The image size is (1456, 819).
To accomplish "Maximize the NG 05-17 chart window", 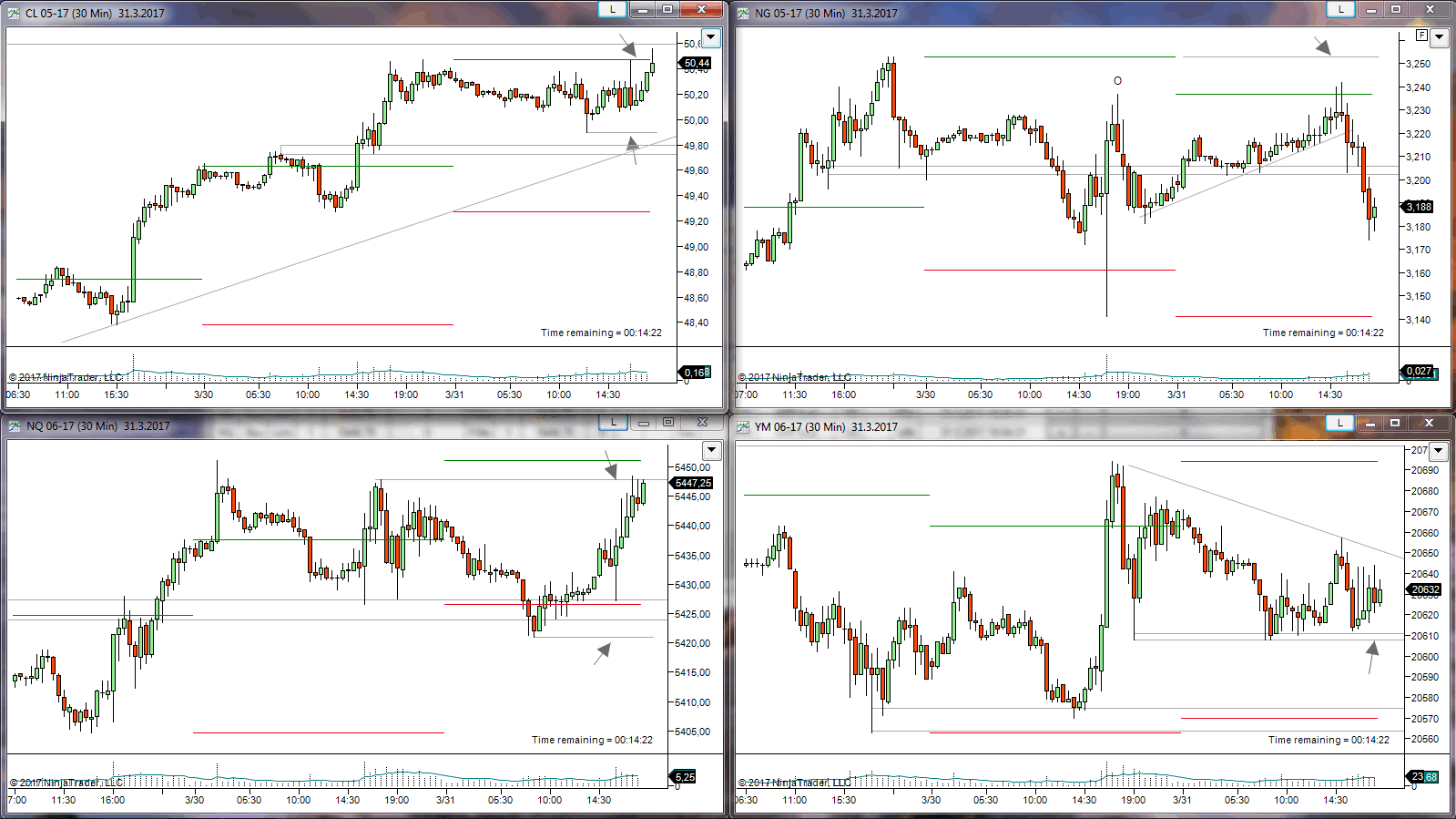I will [x=1396, y=9].
